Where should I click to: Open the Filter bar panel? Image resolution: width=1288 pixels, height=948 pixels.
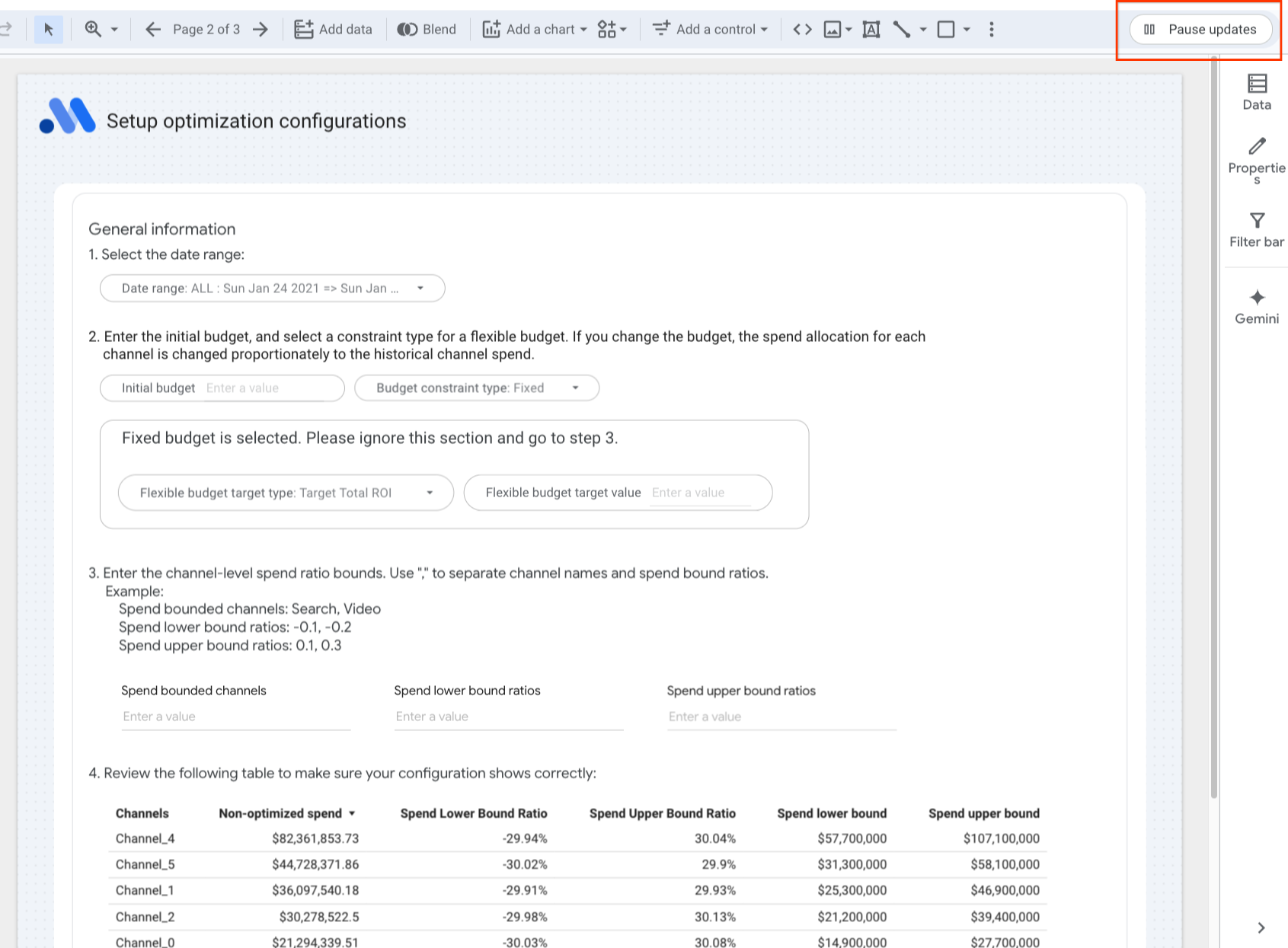click(1257, 230)
